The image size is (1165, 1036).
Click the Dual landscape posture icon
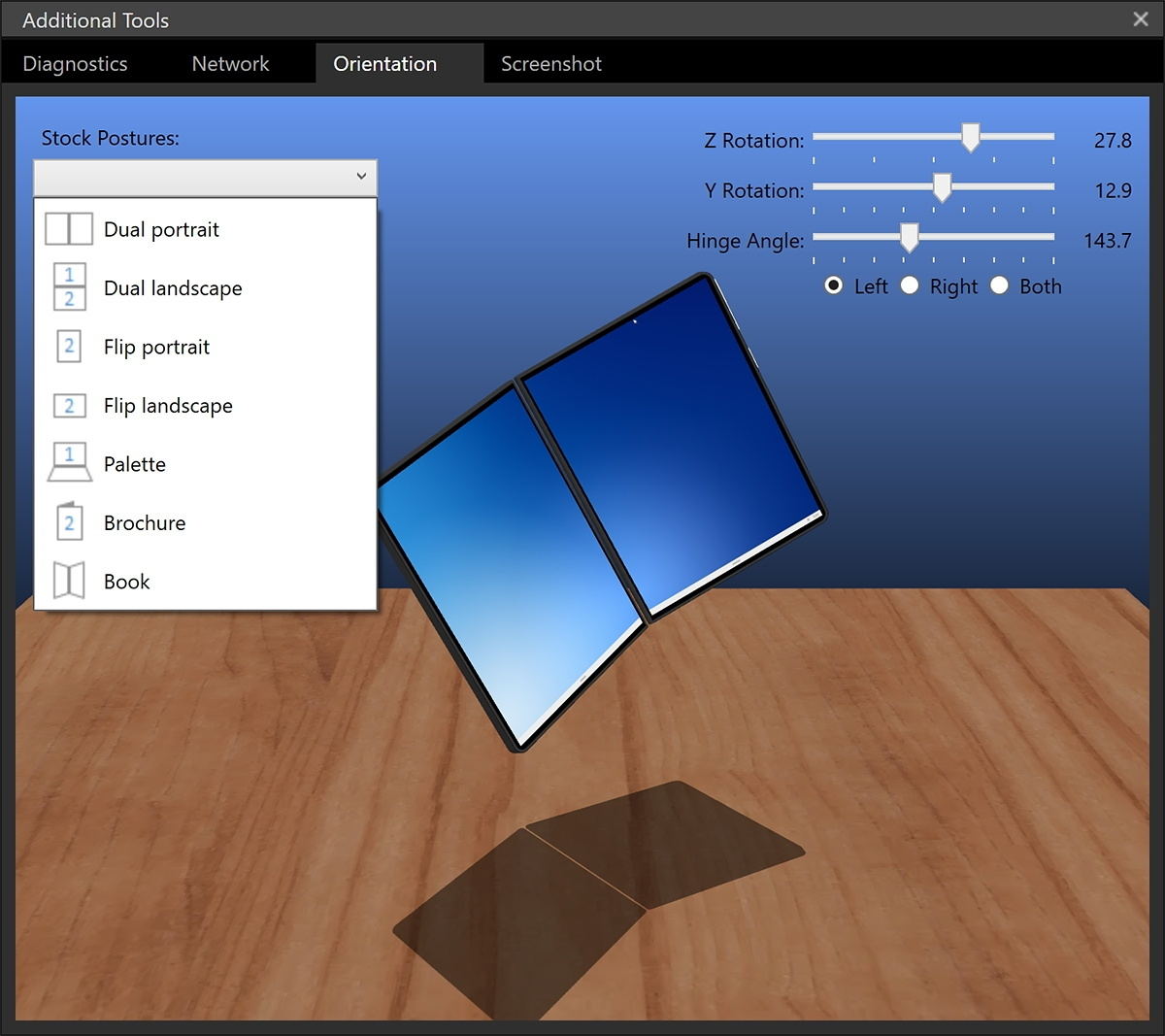point(69,287)
